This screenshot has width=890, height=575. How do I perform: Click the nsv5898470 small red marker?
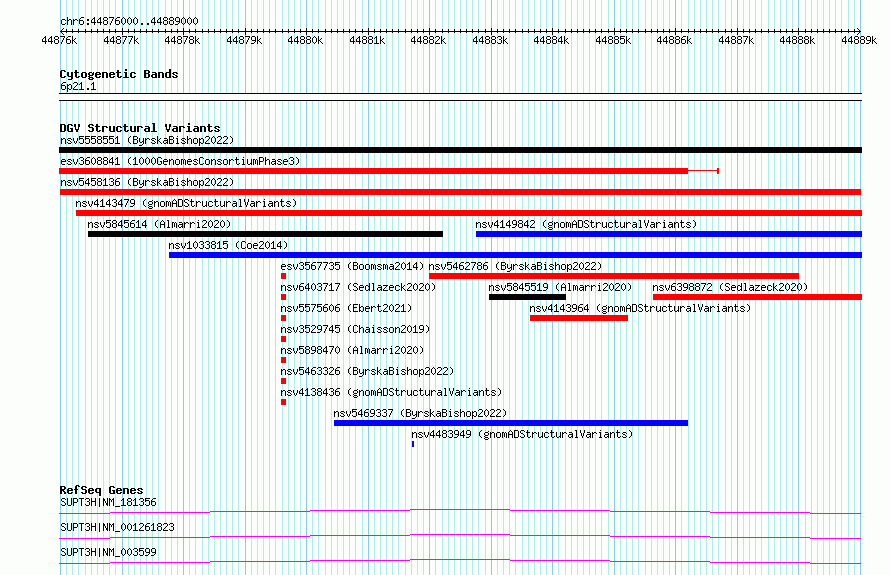283,360
